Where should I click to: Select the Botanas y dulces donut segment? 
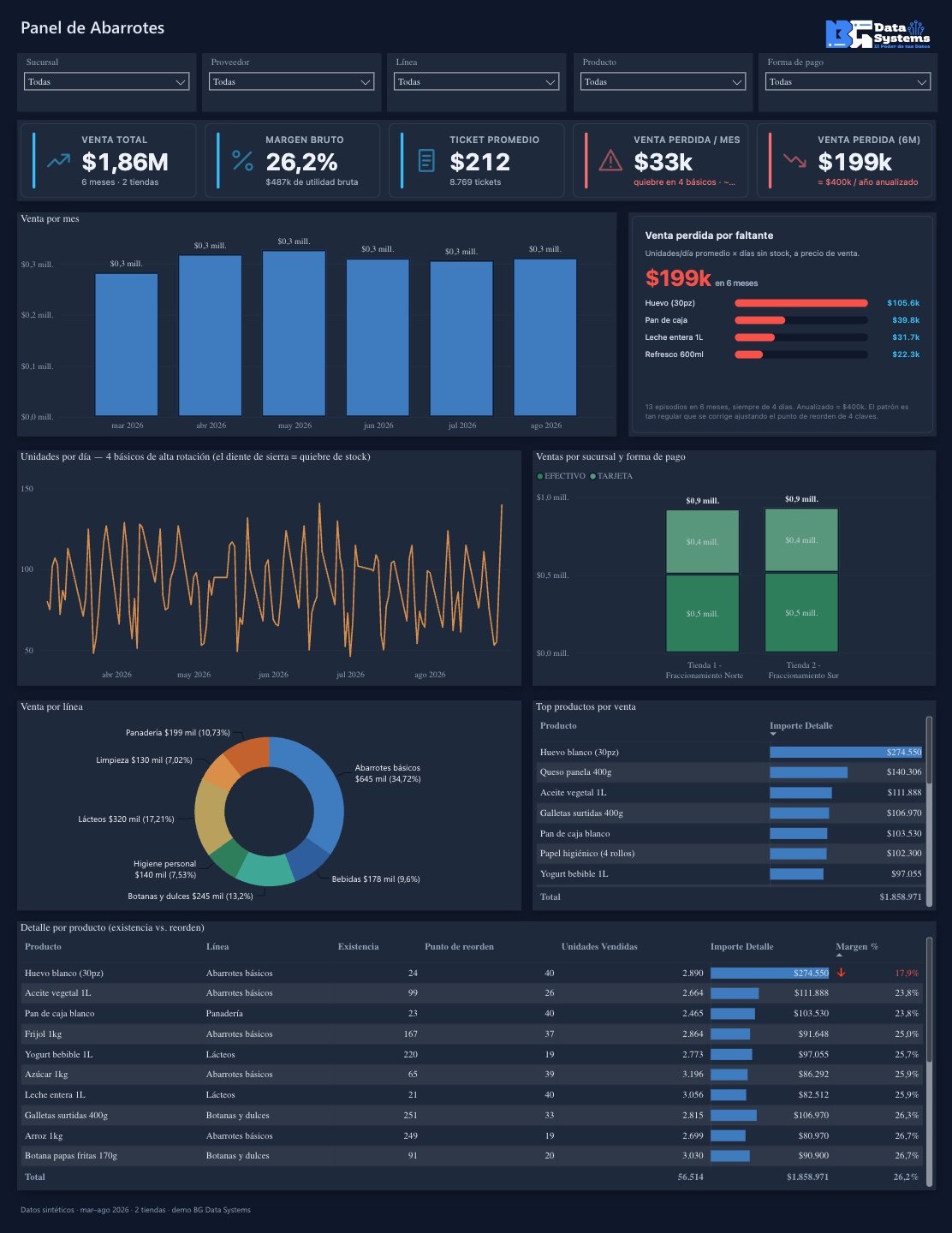pyautogui.click(x=265, y=870)
